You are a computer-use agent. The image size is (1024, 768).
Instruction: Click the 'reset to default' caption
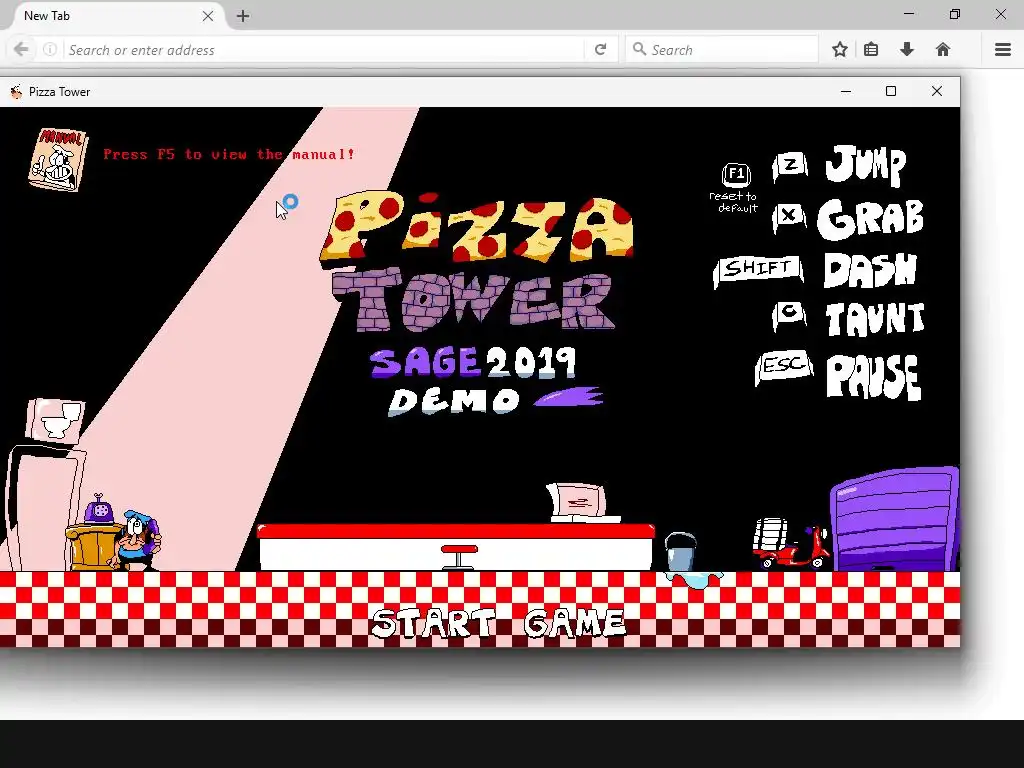(x=733, y=202)
